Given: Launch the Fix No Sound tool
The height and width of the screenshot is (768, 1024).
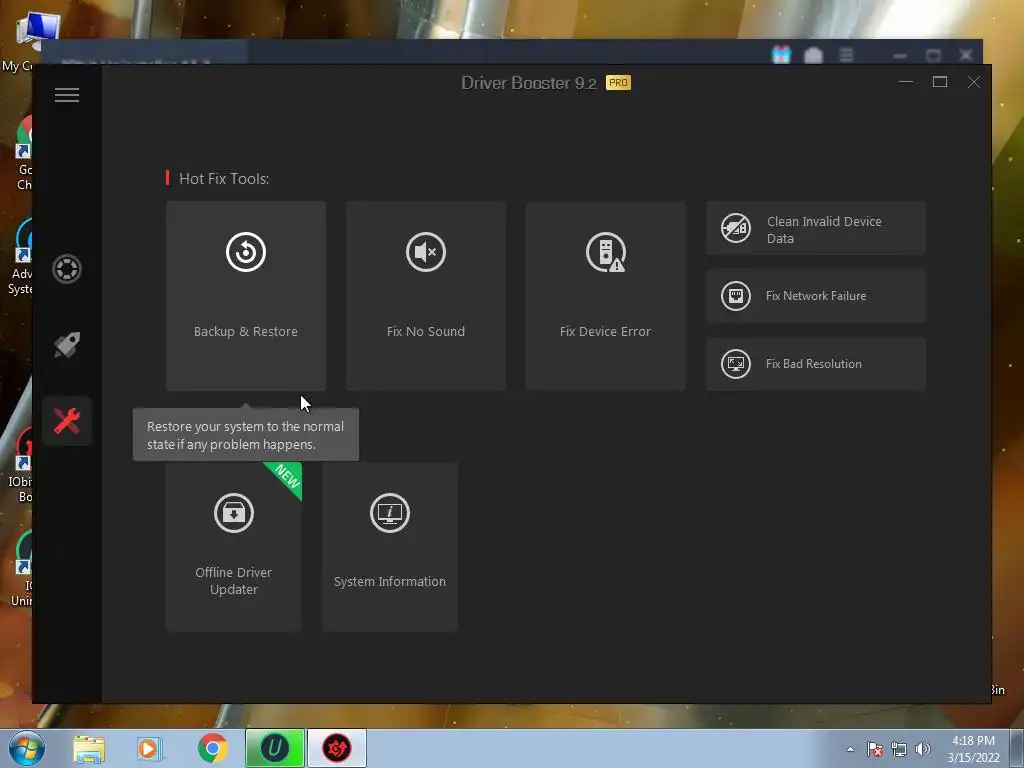Looking at the screenshot, I should click(426, 296).
